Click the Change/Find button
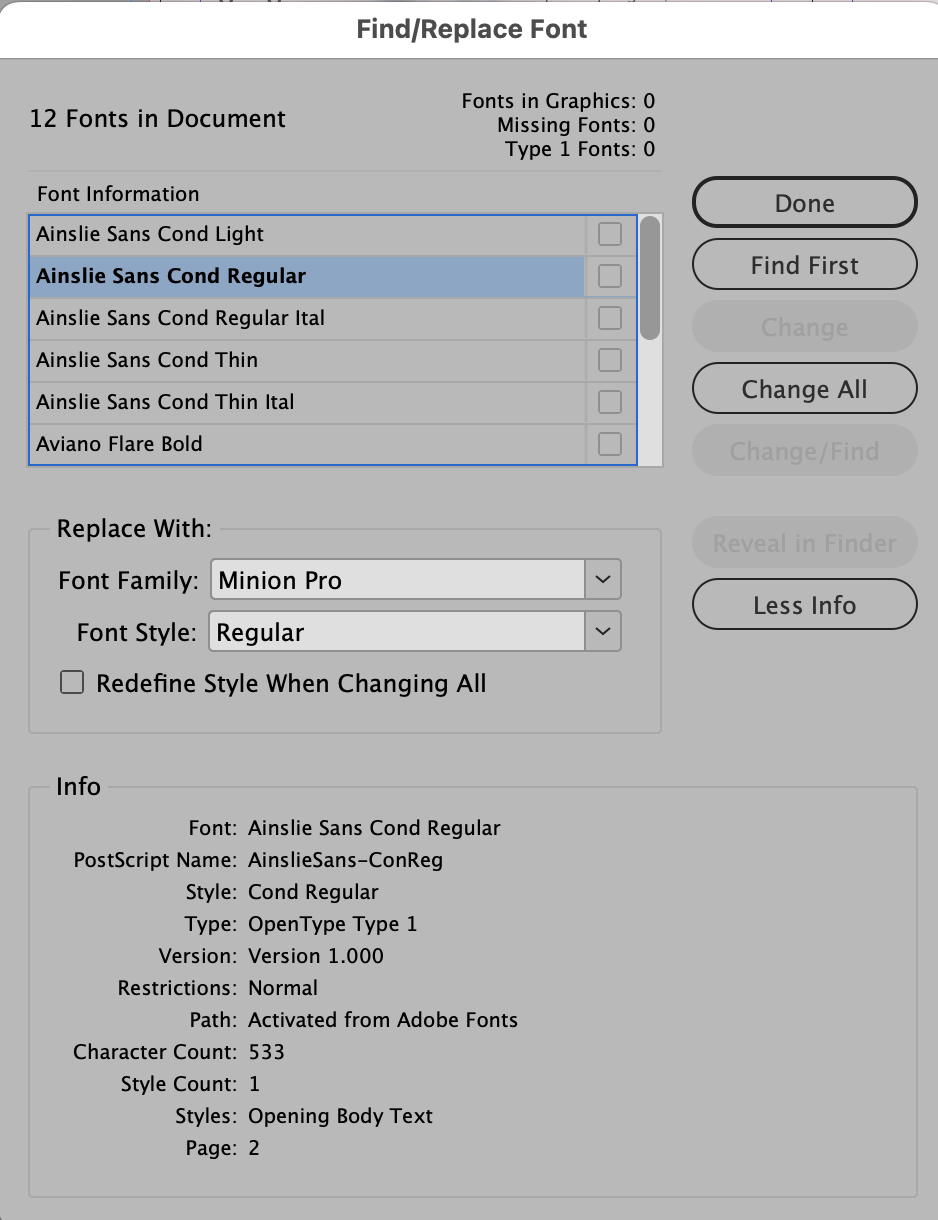The height and width of the screenshot is (1220, 938). pyautogui.click(x=804, y=450)
